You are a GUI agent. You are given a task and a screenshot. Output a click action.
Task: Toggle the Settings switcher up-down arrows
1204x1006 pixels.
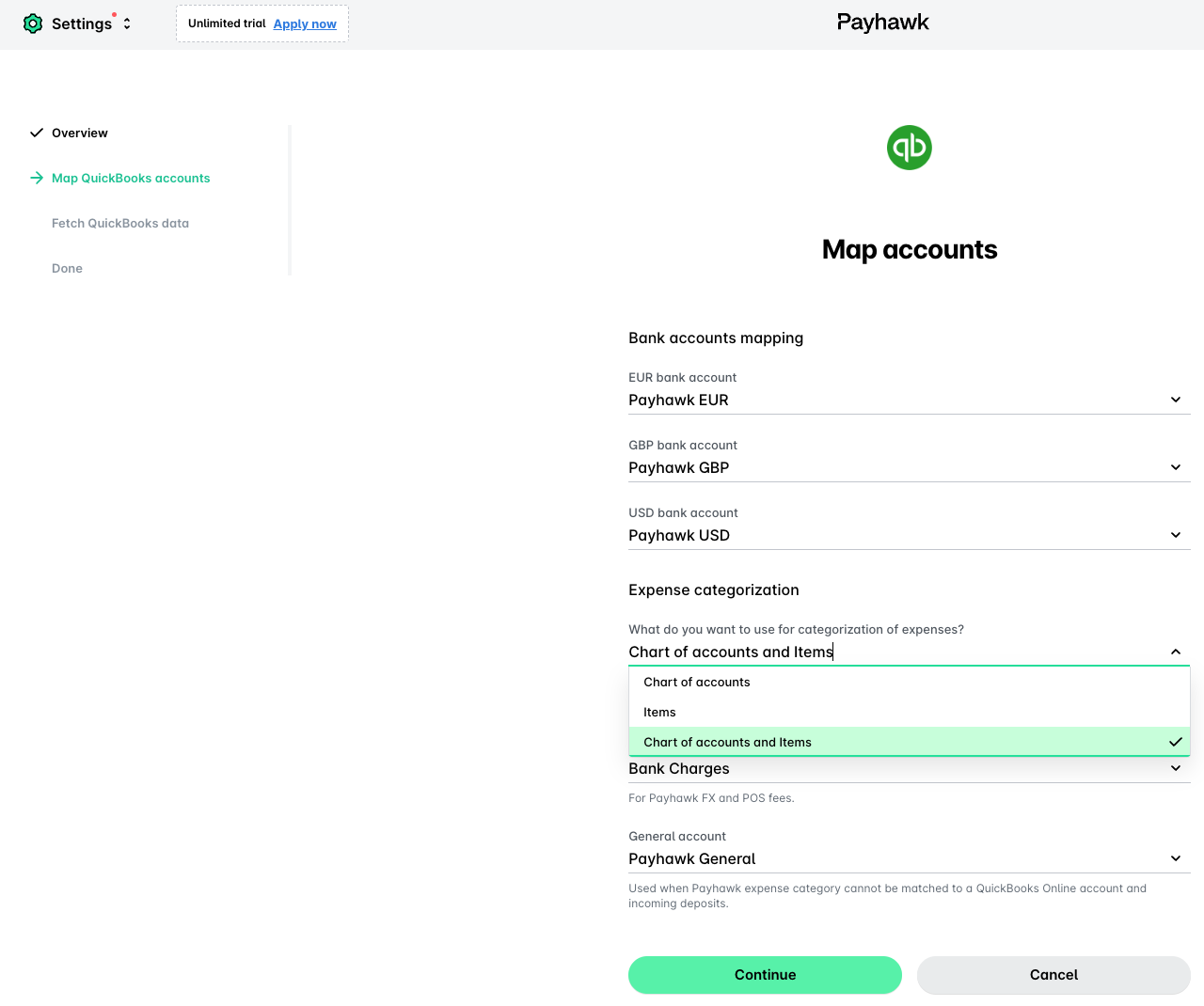[127, 24]
